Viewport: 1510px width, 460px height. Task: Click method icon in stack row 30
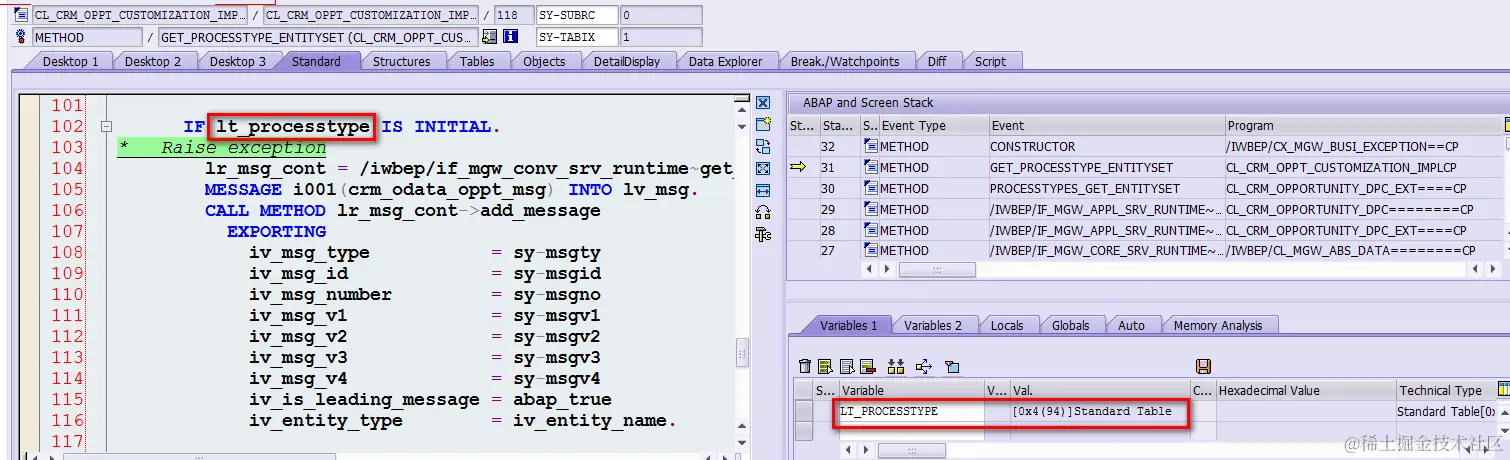(x=870, y=188)
